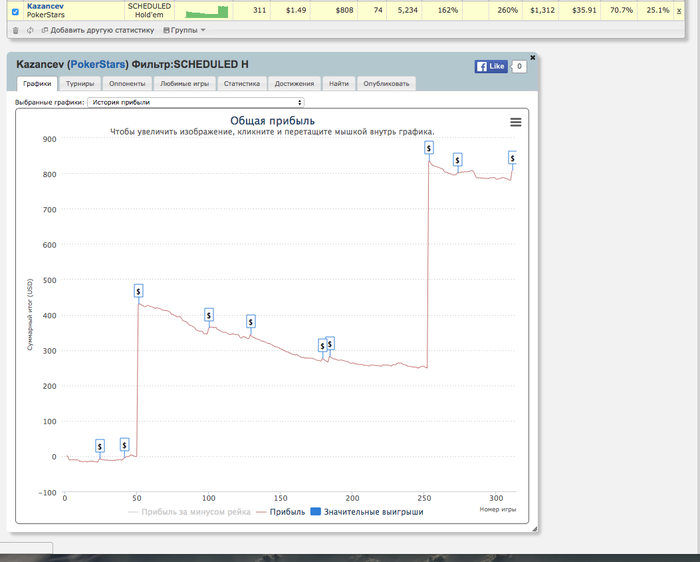Click the 70.7% value cell
Image resolution: width=700 pixels, height=562 pixels.
621,10
